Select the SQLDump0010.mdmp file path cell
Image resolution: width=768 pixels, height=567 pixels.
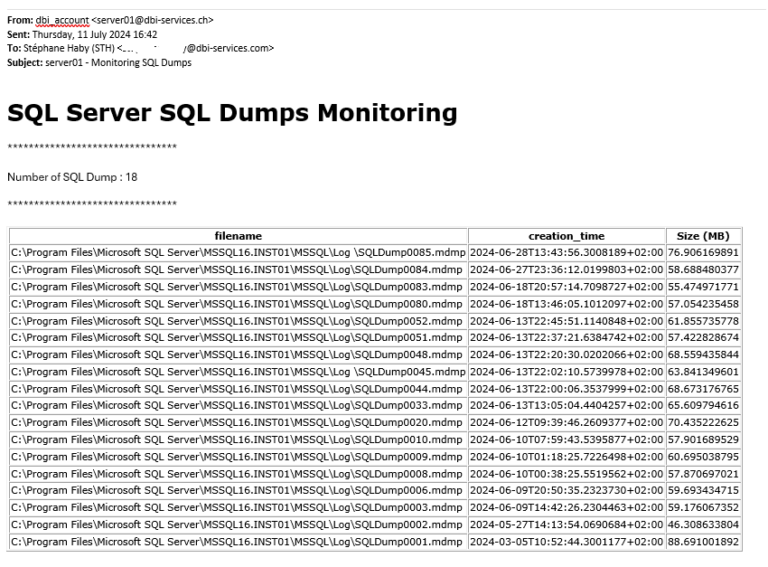coord(237,439)
